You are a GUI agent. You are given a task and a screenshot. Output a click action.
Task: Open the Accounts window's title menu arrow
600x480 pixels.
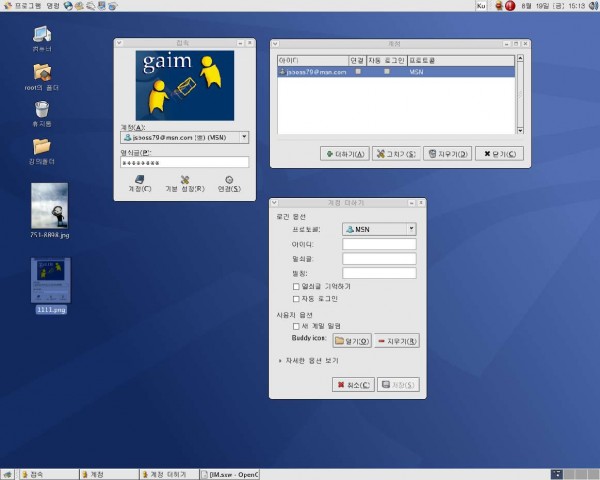click(x=275, y=44)
